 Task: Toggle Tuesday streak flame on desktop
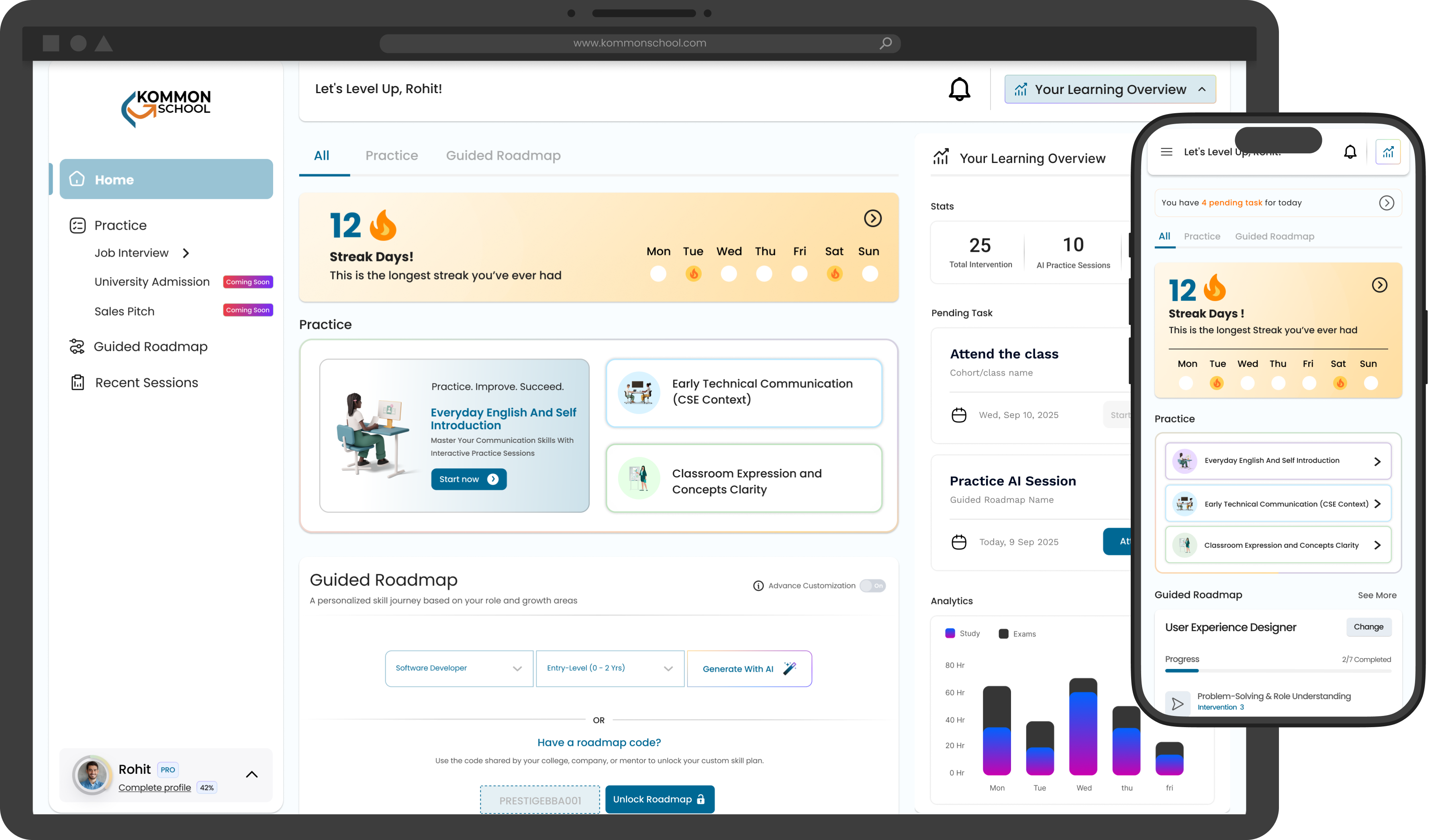coord(693,274)
